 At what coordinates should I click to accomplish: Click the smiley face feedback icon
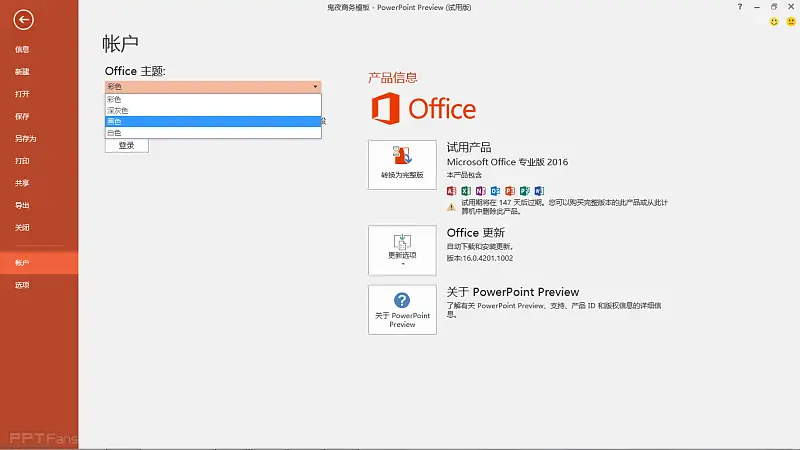774,20
